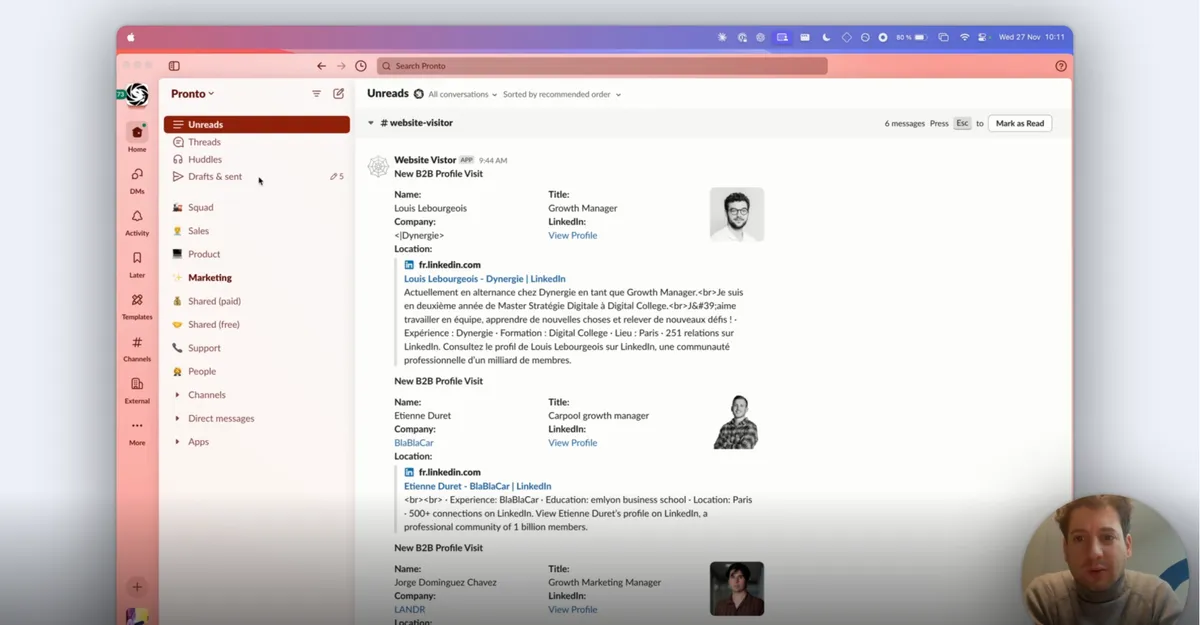
Task: Go back with the left arrow
Action: (x=321, y=66)
